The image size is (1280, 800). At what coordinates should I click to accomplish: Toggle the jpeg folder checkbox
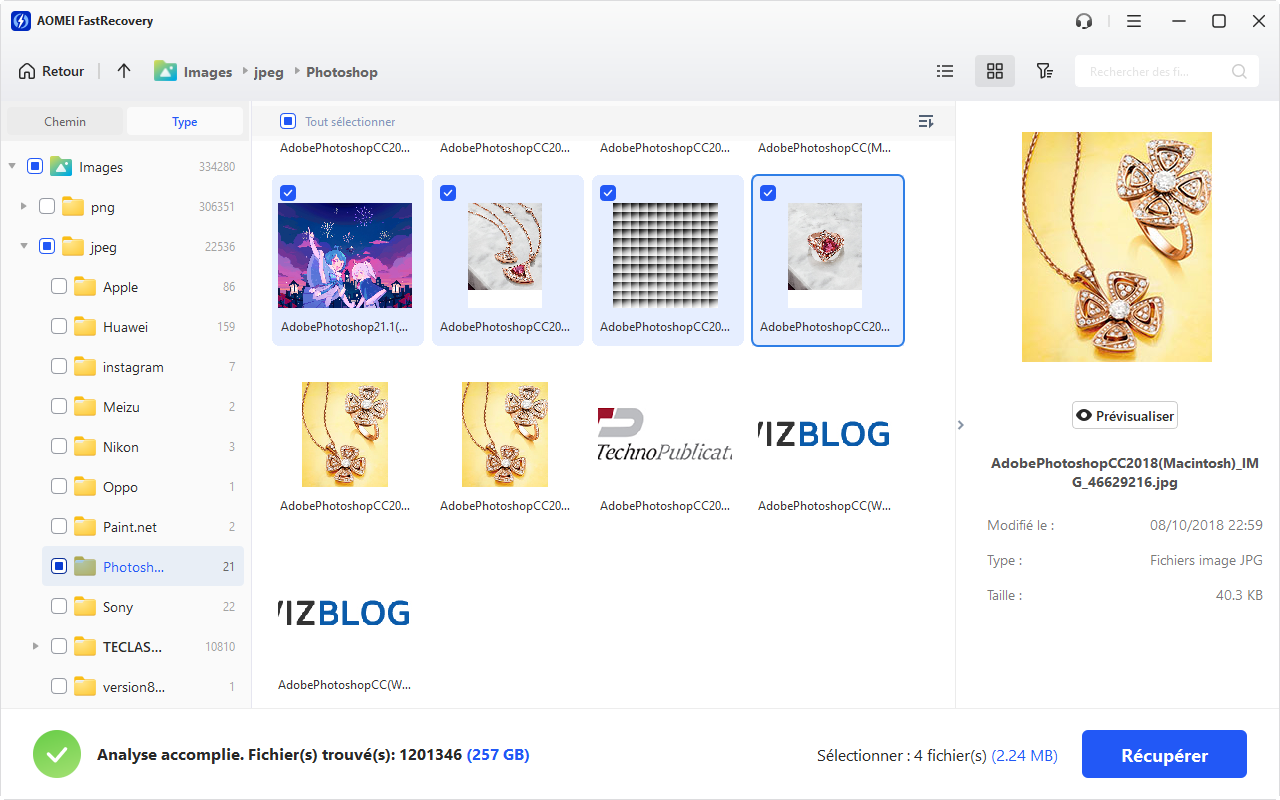pos(47,247)
